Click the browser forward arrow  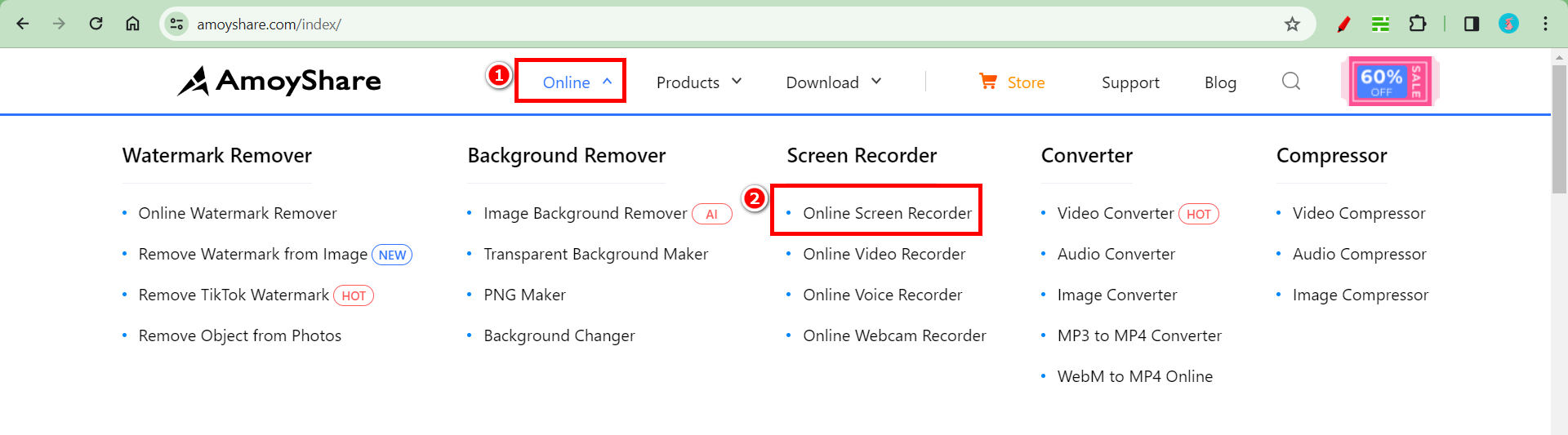coord(59,24)
